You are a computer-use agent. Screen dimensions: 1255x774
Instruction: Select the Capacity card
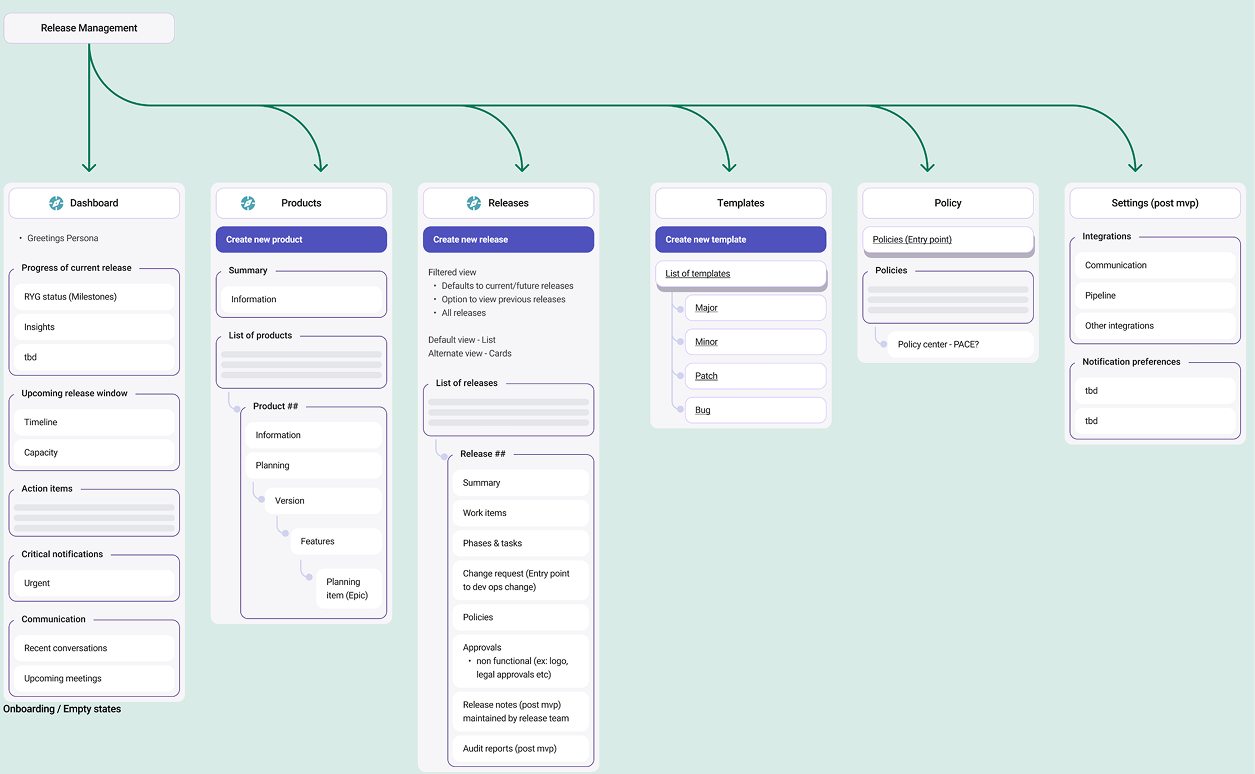coord(95,452)
